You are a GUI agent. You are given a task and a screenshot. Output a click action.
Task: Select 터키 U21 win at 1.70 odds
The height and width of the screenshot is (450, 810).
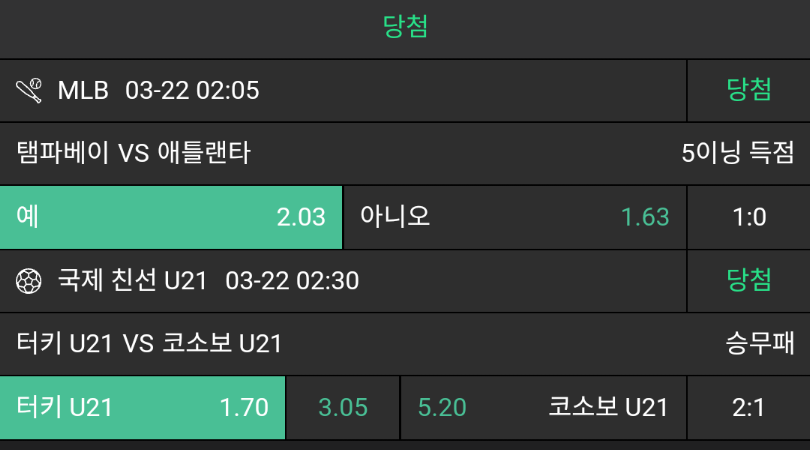(x=143, y=407)
